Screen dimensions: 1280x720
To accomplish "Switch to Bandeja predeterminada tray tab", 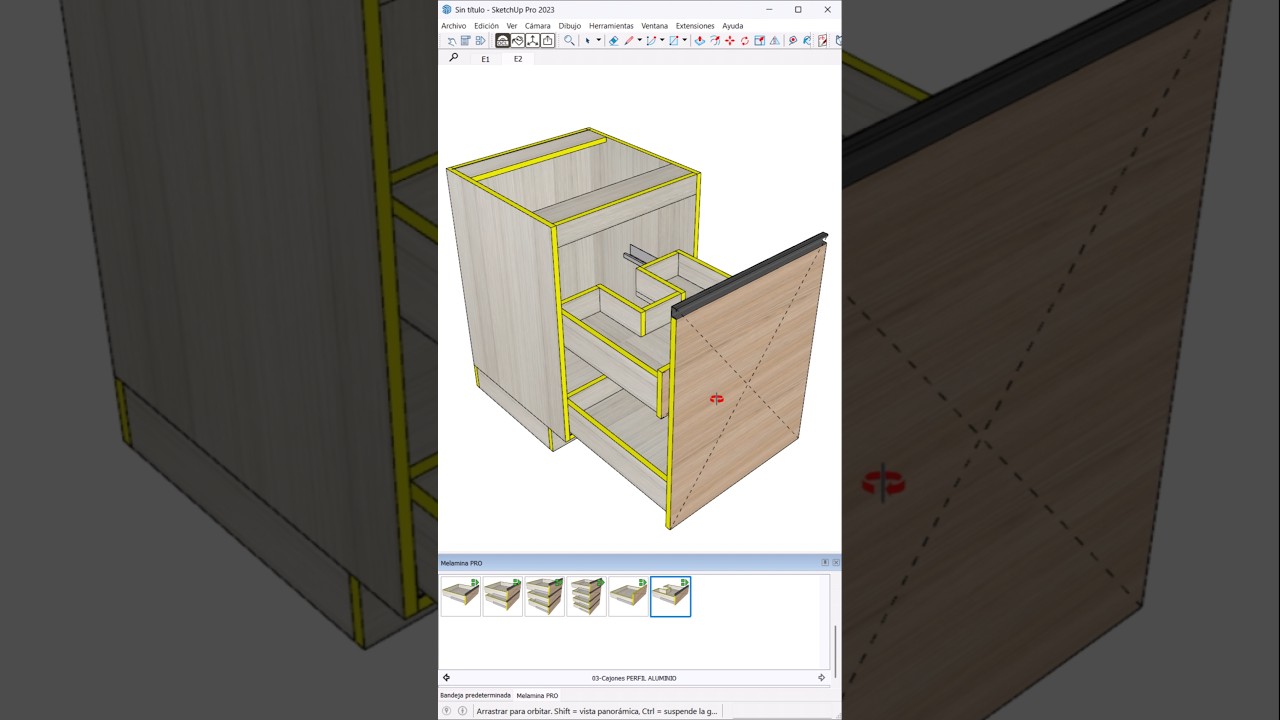I will [476, 695].
